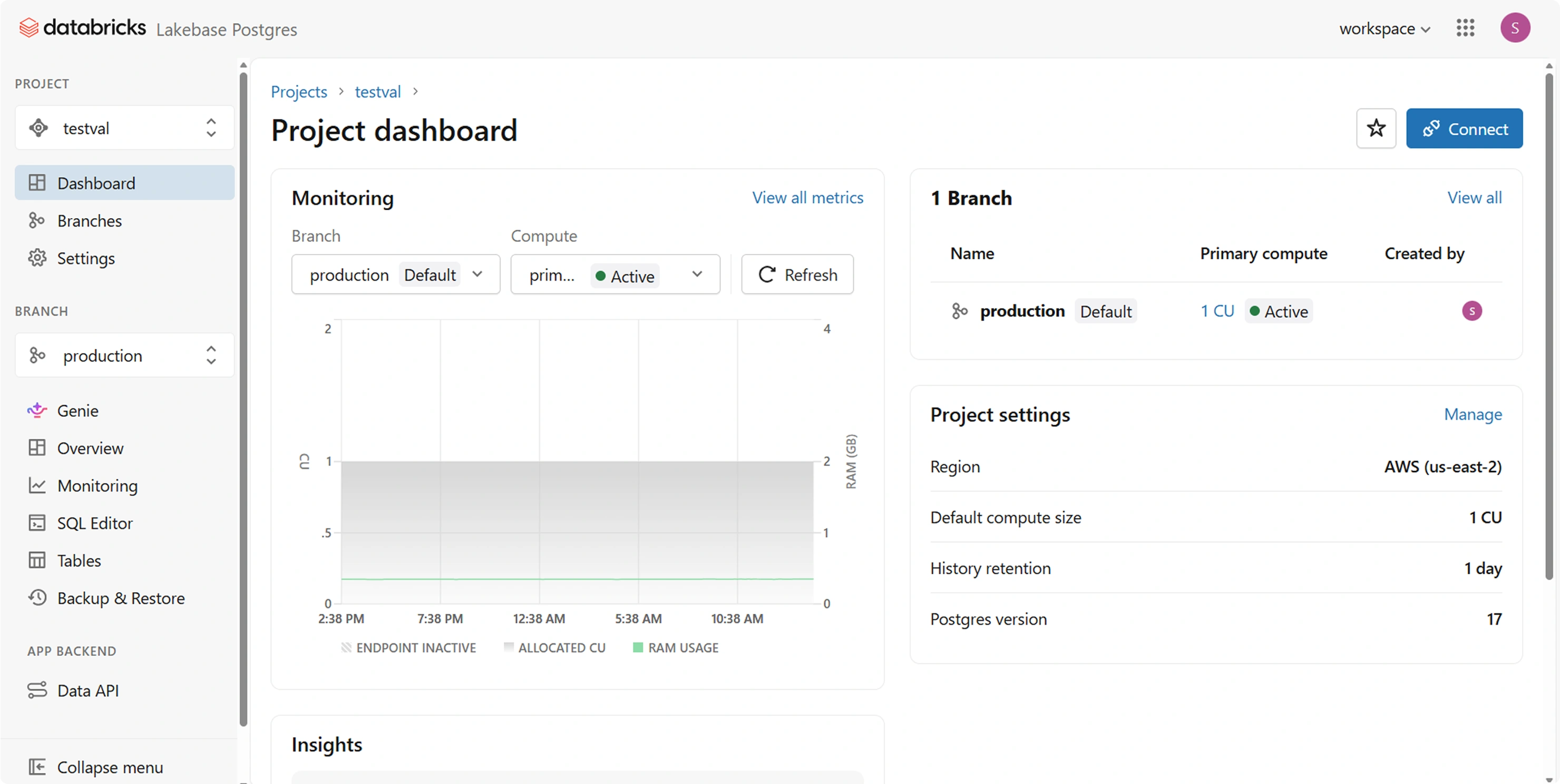Expand the Compute primary Active dropdown
The width and height of the screenshot is (1560, 784).
coord(615,275)
